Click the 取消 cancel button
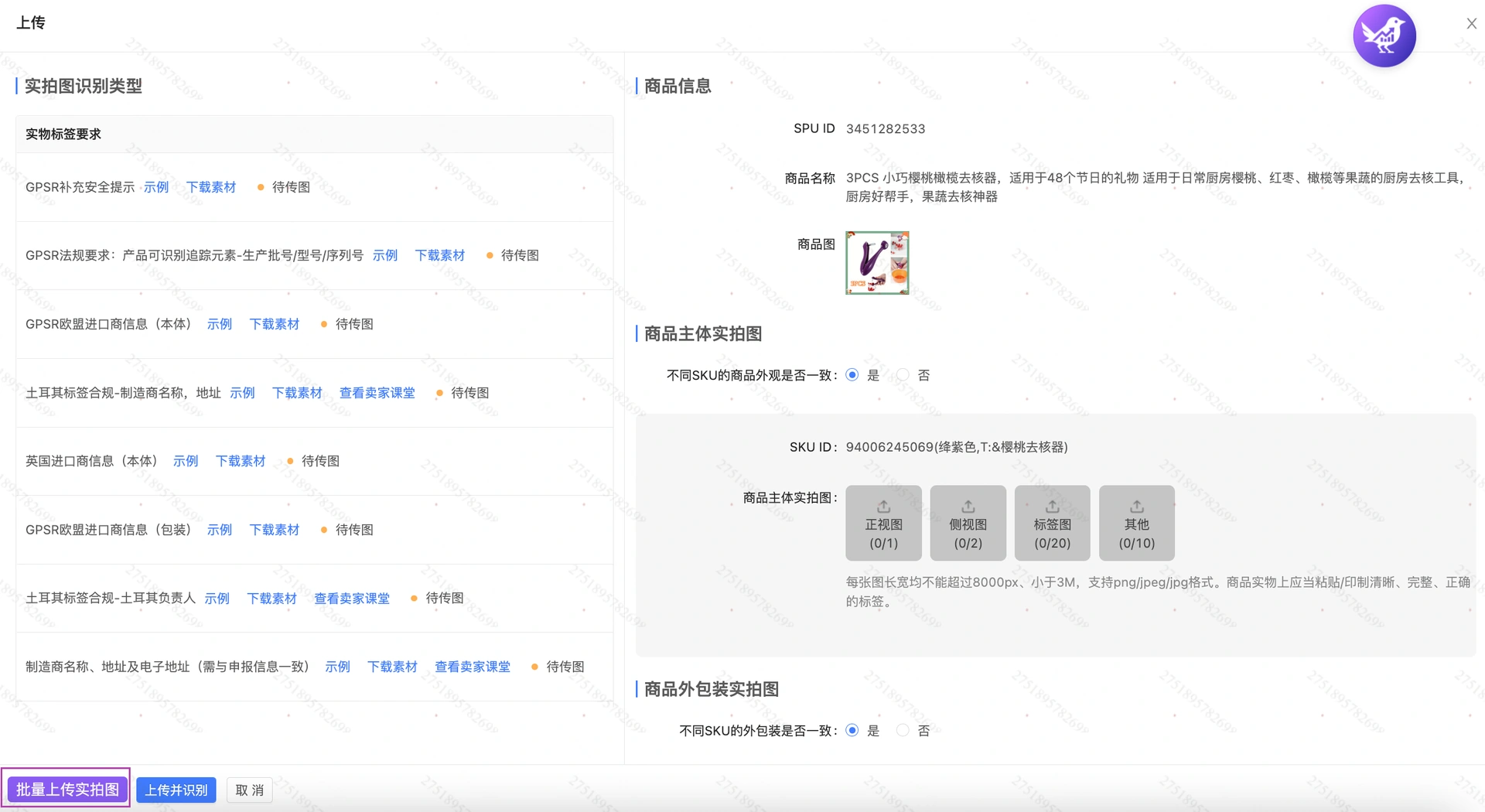 tap(250, 790)
